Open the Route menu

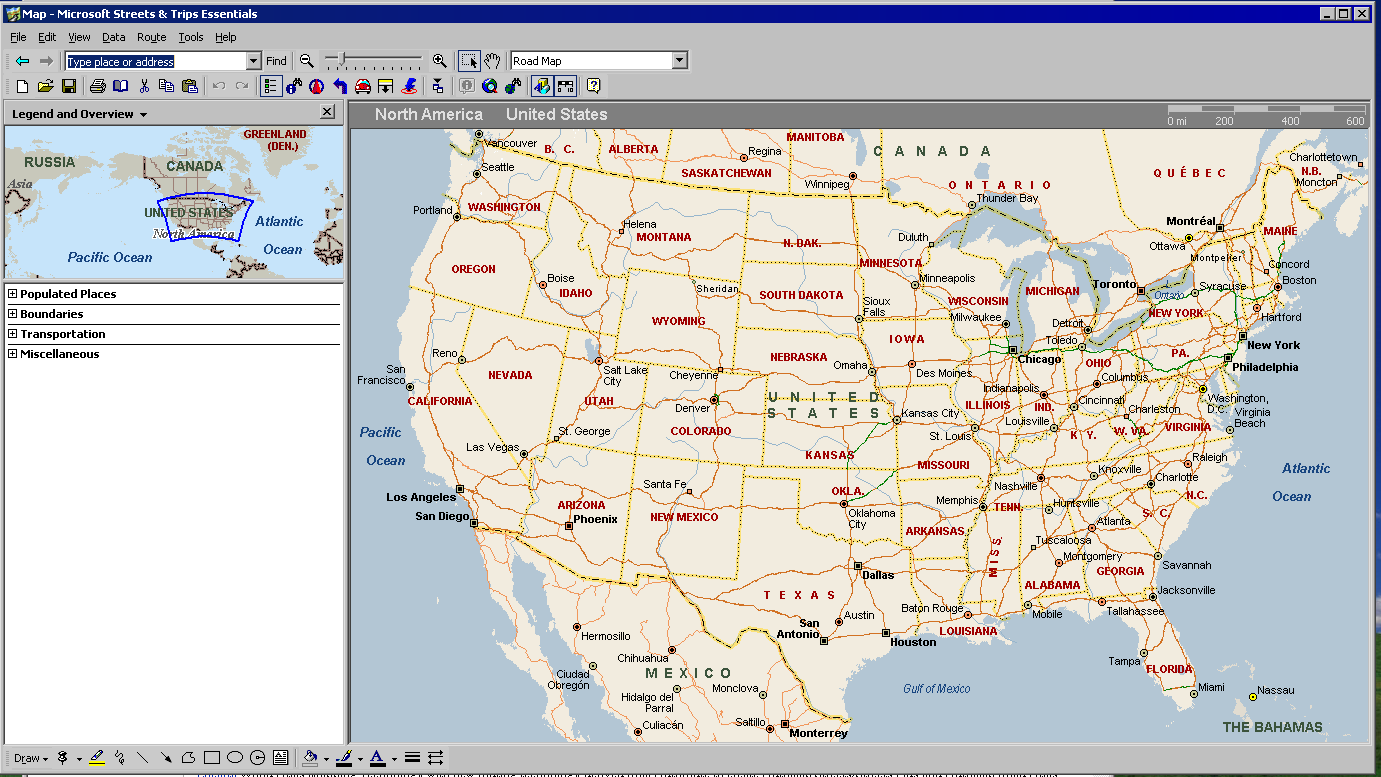point(152,37)
